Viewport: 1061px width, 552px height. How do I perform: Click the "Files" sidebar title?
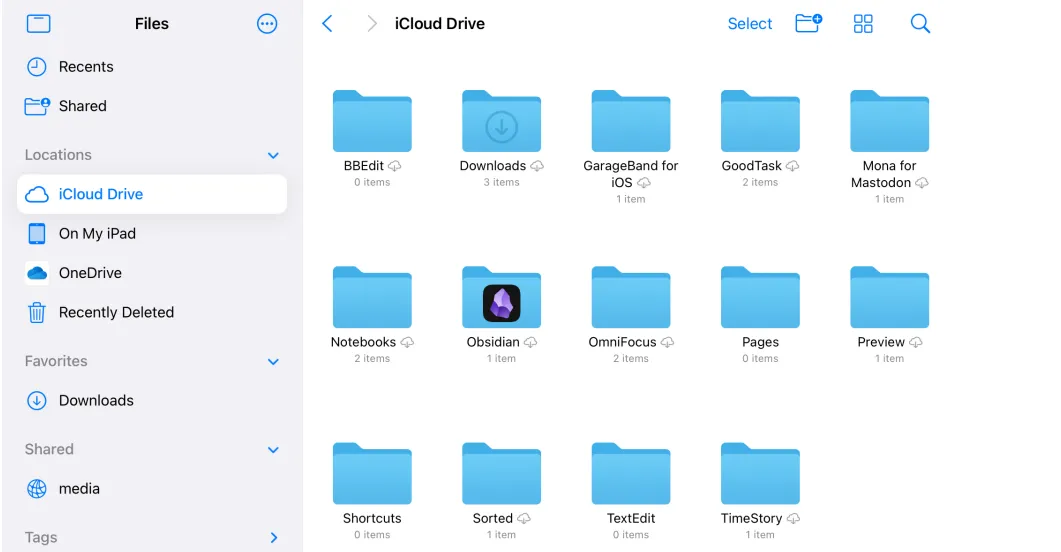point(152,24)
